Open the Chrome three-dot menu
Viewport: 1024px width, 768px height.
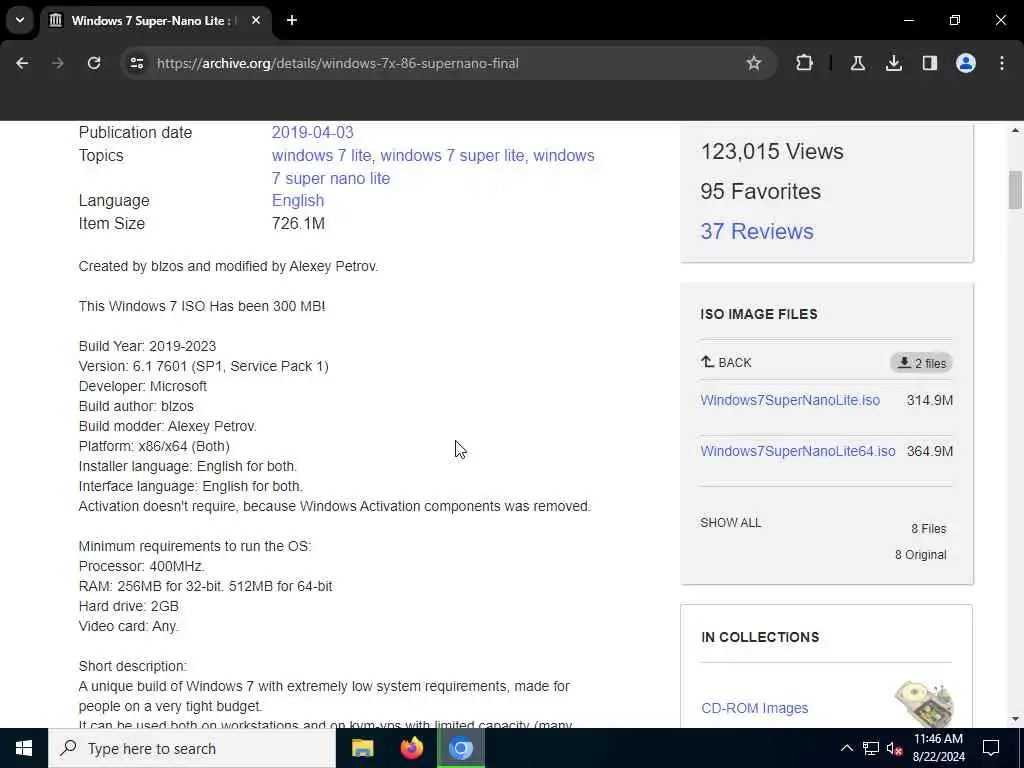(x=1002, y=63)
